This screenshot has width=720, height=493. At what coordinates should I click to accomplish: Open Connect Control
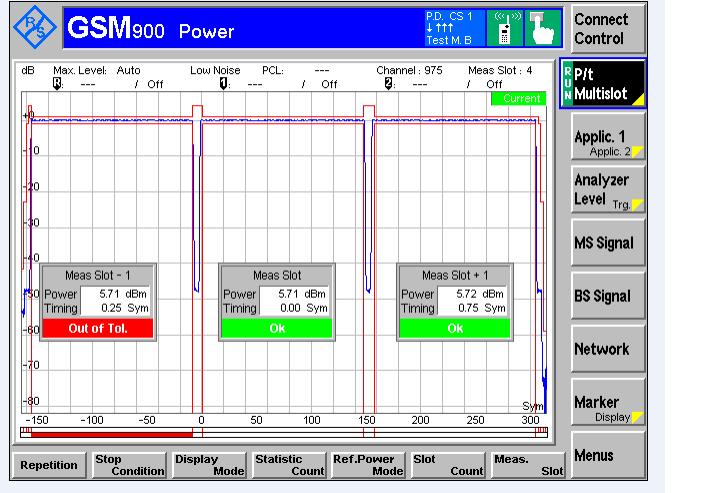[x=608, y=29]
